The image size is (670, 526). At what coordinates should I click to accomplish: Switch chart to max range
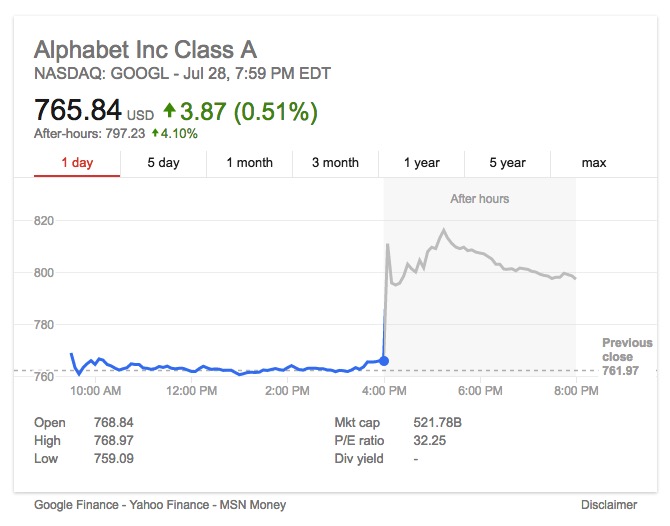[x=594, y=163]
